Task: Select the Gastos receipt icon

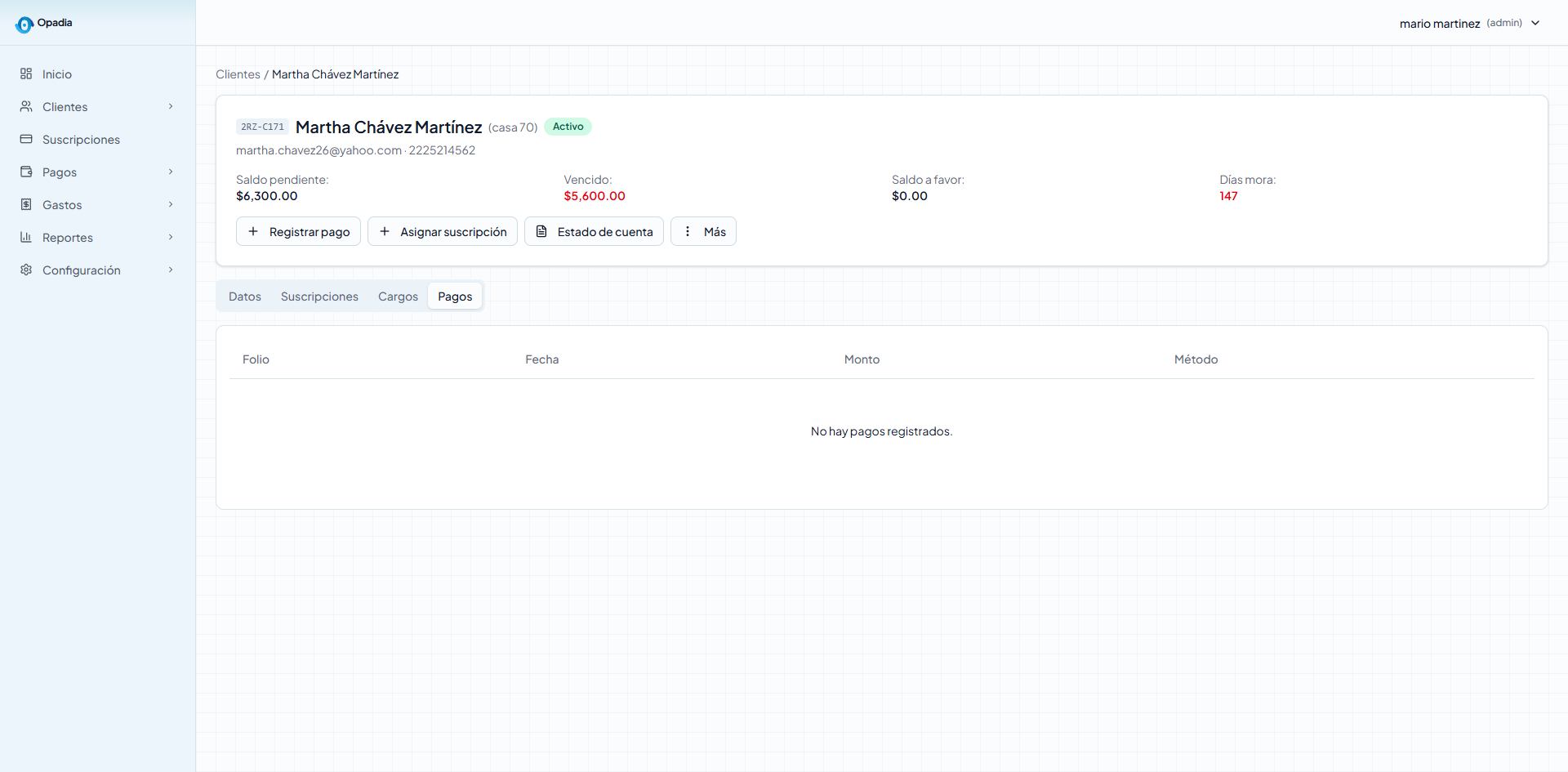Action: point(26,204)
